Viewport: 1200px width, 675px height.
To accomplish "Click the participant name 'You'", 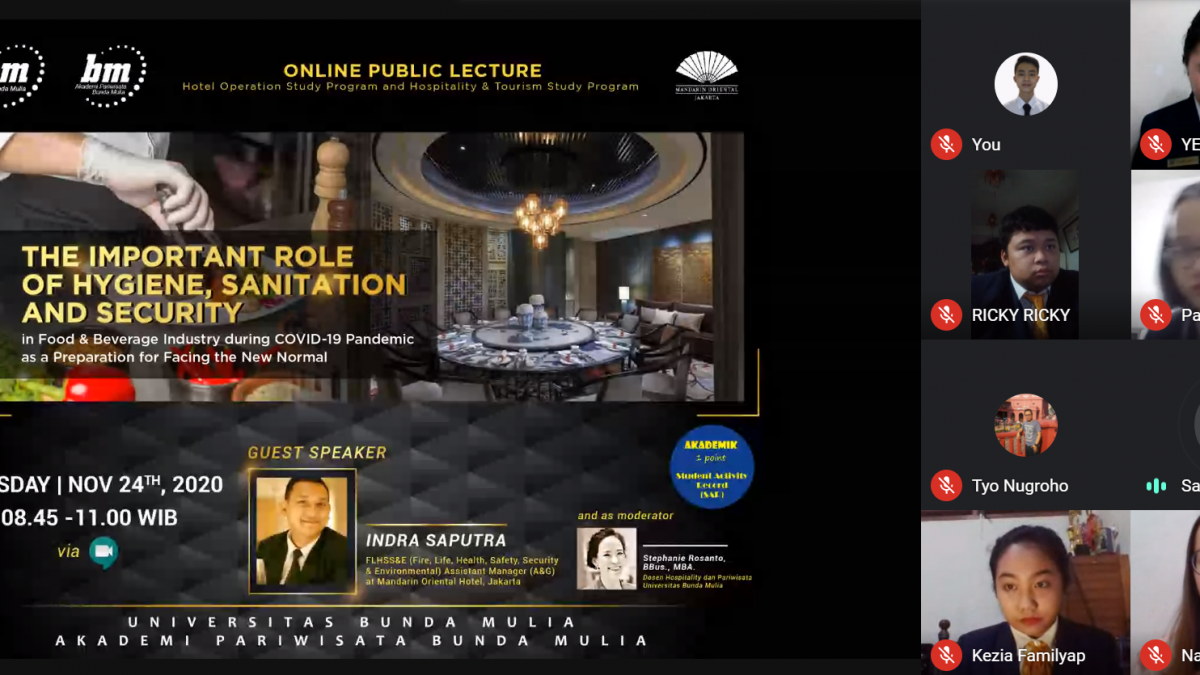I will (x=986, y=145).
